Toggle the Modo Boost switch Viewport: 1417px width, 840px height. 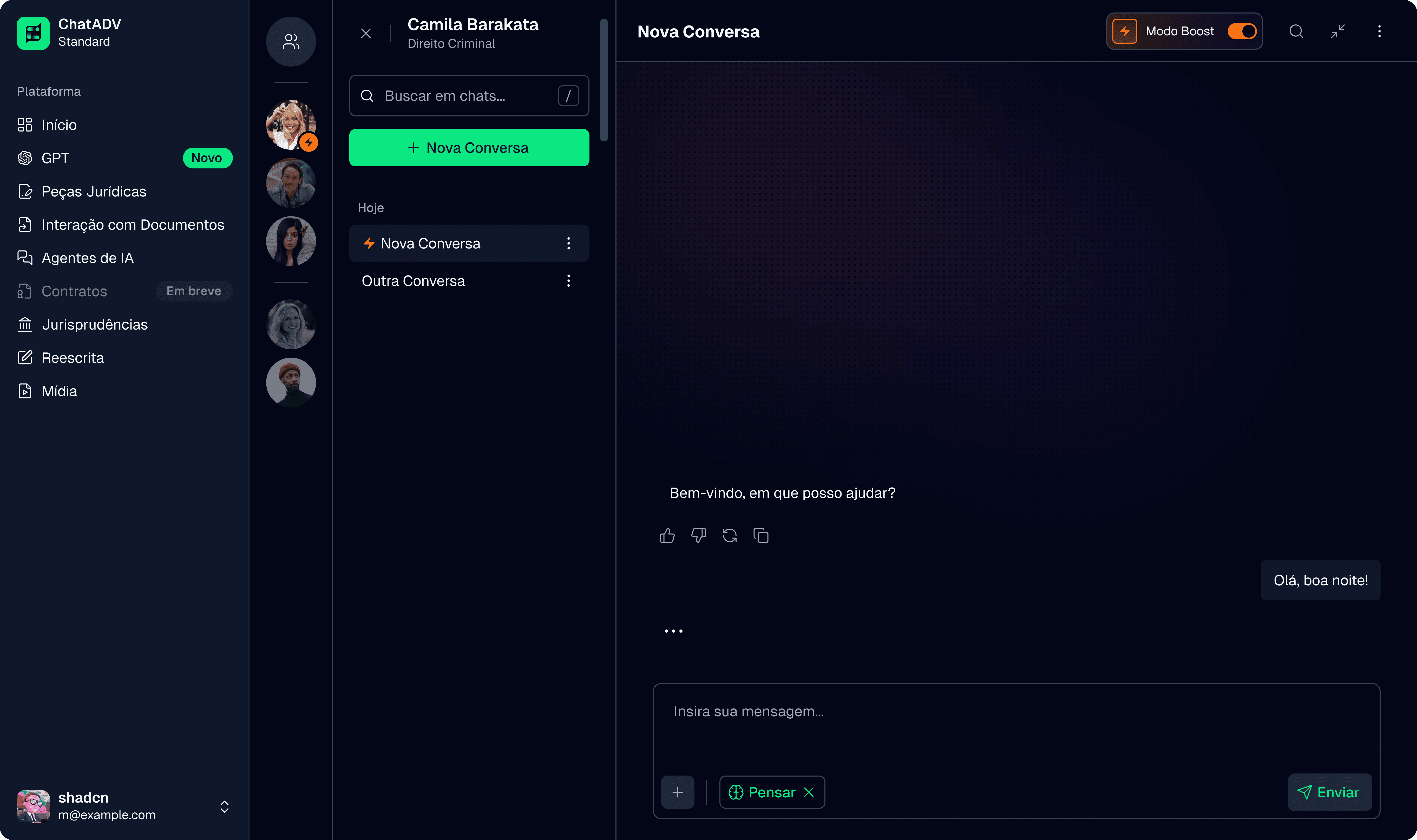(x=1242, y=32)
